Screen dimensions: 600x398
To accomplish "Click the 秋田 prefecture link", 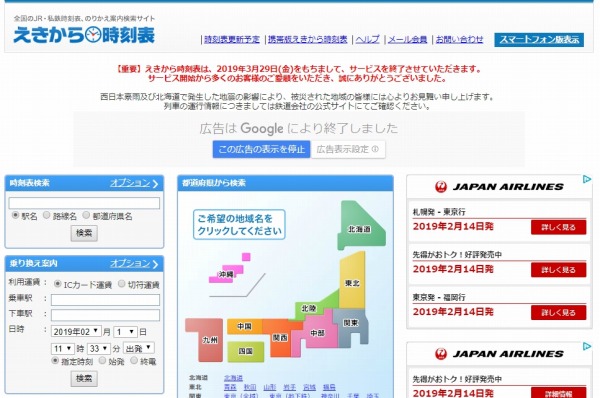I will click(250, 387).
